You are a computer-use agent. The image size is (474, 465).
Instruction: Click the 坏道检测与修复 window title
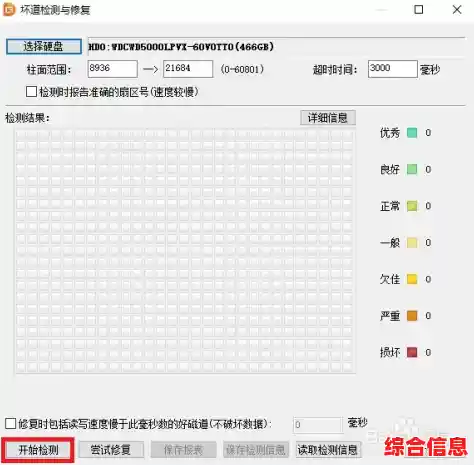click(x=55, y=10)
